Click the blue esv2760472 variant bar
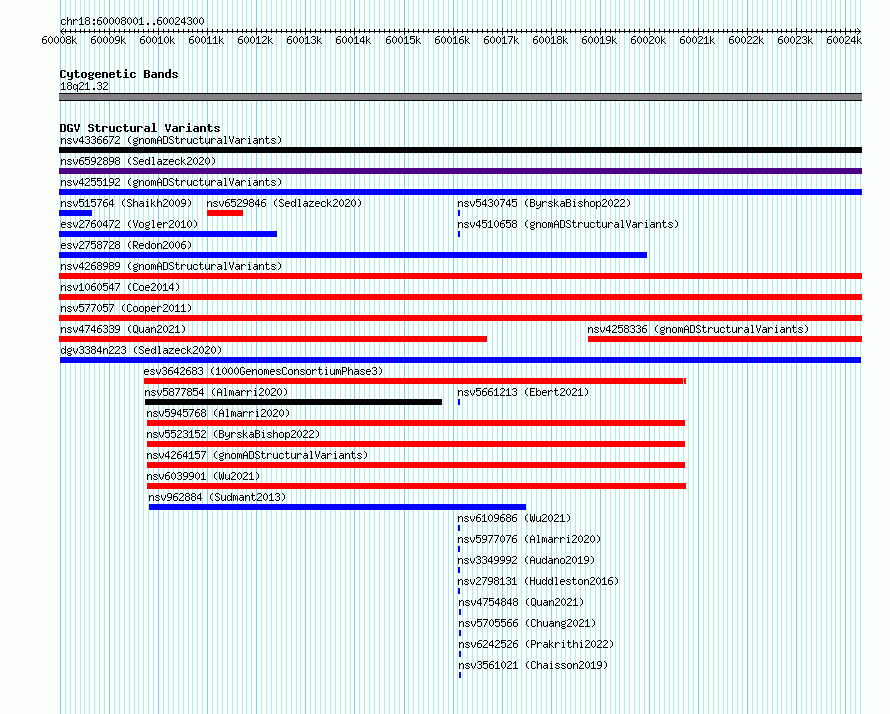Image resolution: width=890 pixels, height=714 pixels. point(168,234)
